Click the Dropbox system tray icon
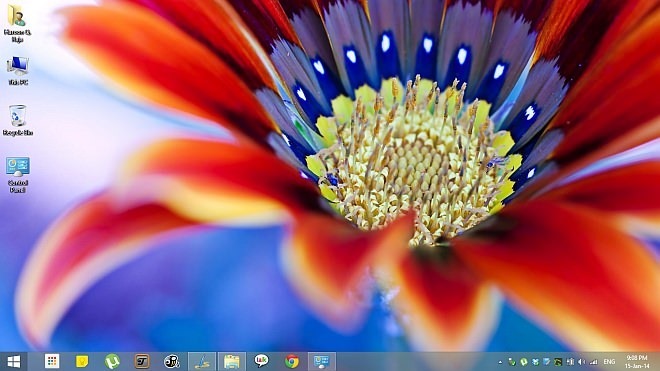660x371 pixels. click(x=535, y=362)
